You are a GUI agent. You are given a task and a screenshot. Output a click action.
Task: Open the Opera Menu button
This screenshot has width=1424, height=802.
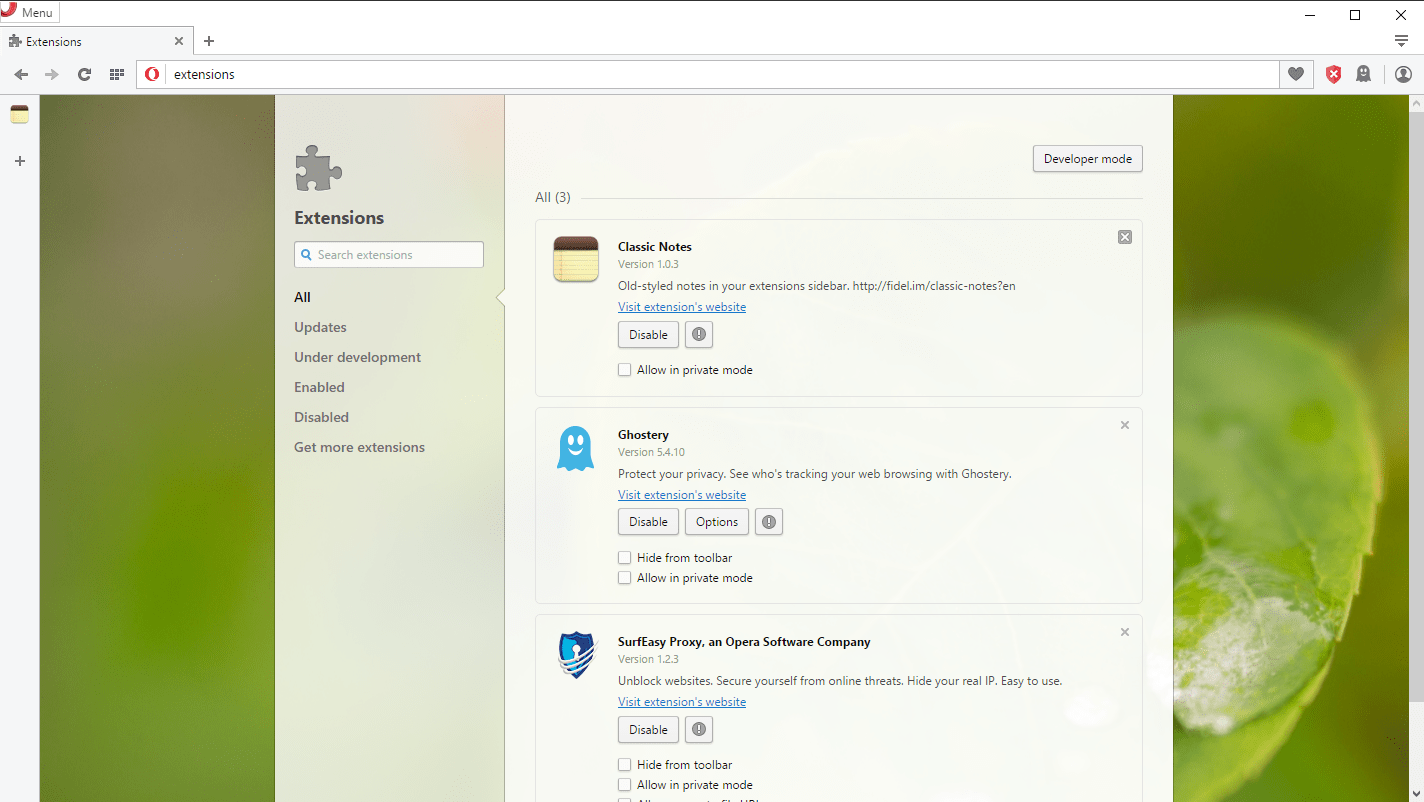coord(30,13)
